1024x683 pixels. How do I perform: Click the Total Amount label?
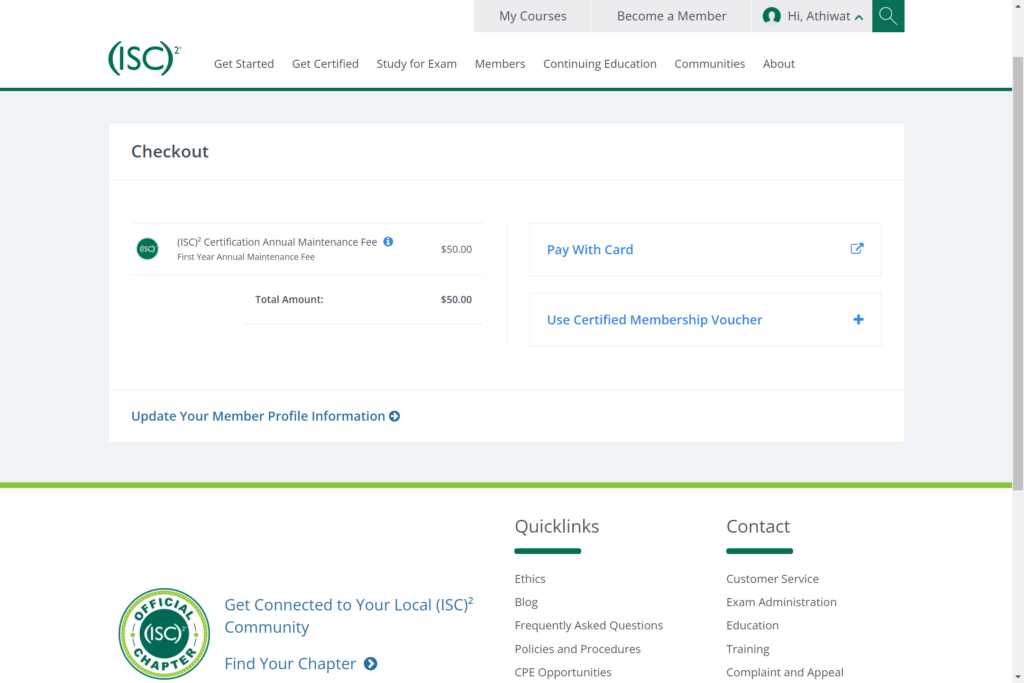[x=289, y=299]
